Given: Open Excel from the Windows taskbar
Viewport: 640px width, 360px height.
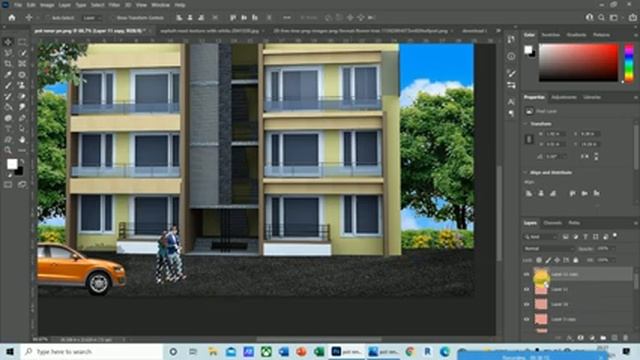Looking at the screenshot, I should [x=319, y=351].
